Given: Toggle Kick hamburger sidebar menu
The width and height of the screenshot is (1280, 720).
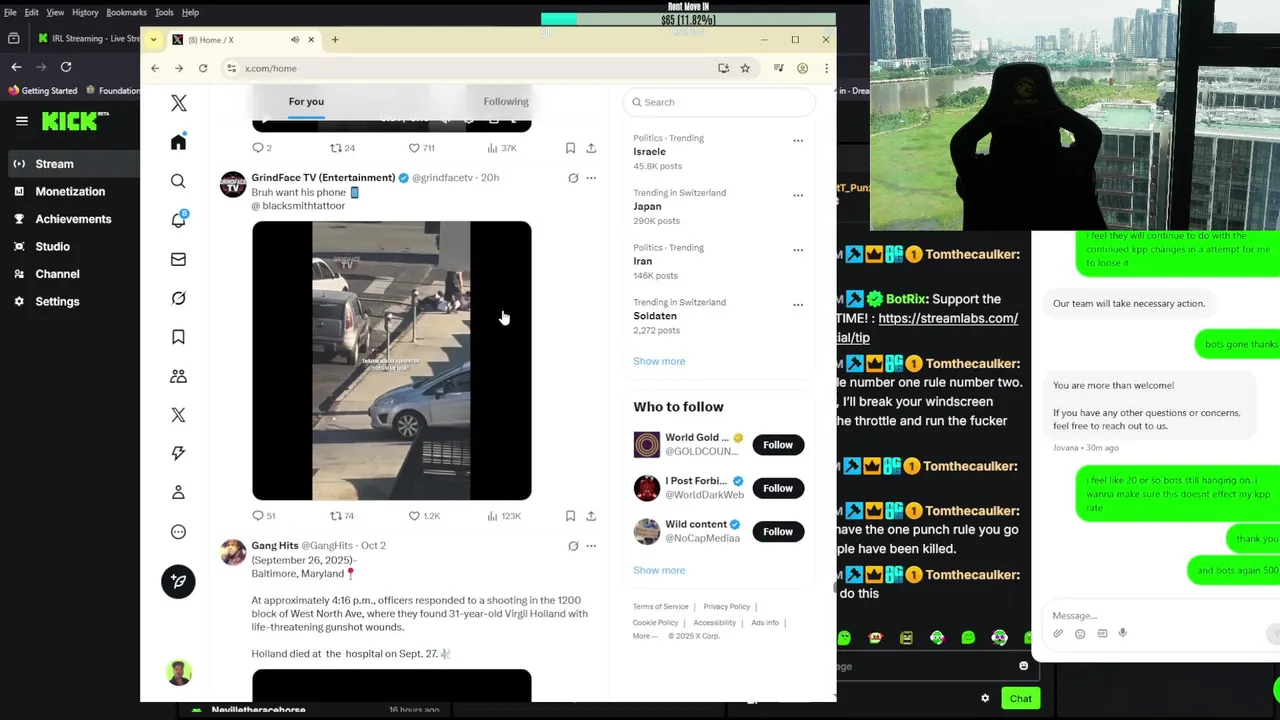Looking at the screenshot, I should (x=21, y=121).
